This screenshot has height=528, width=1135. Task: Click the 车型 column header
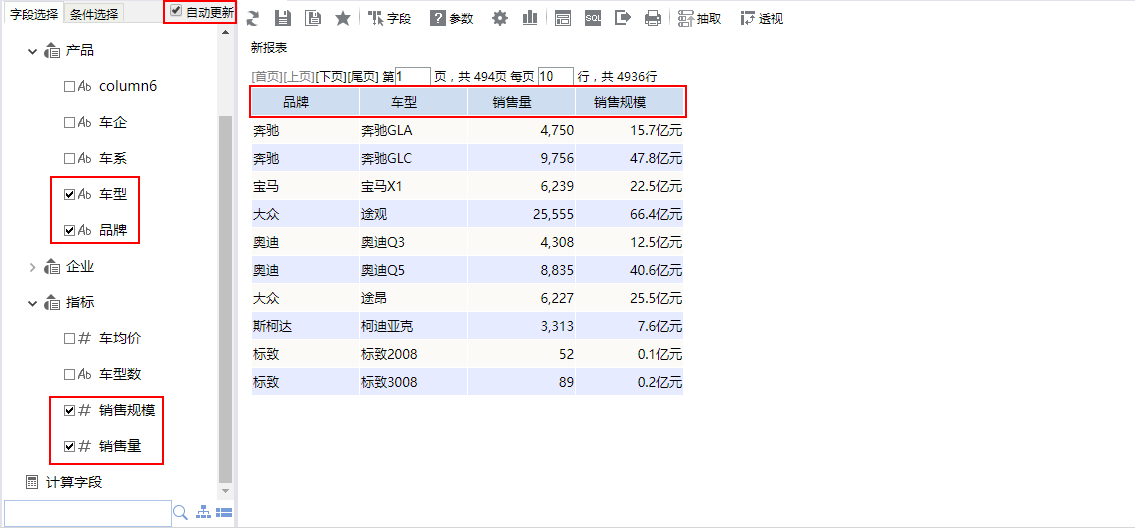pos(413,102)
